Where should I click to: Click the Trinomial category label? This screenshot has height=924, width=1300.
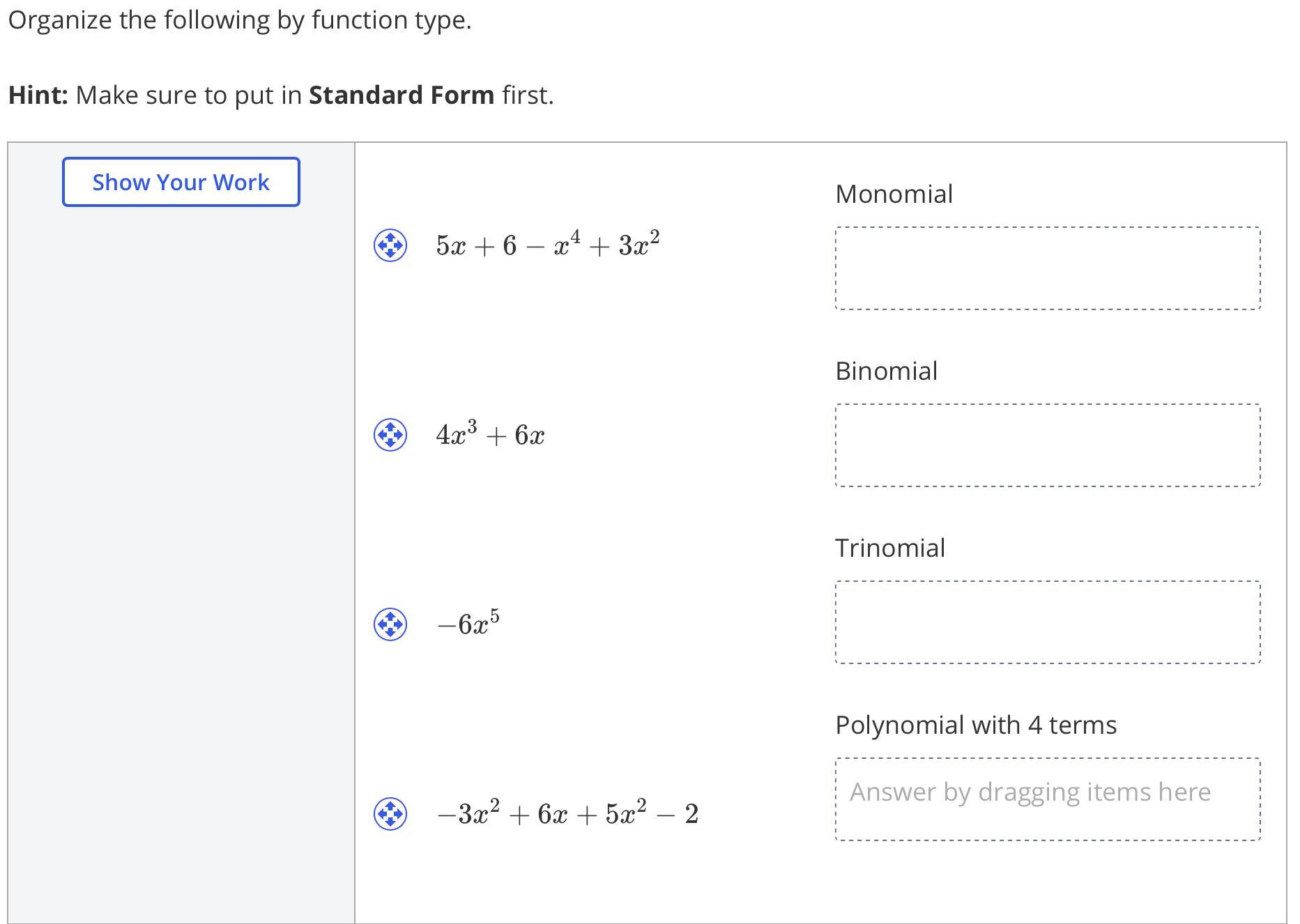point(890,548)
